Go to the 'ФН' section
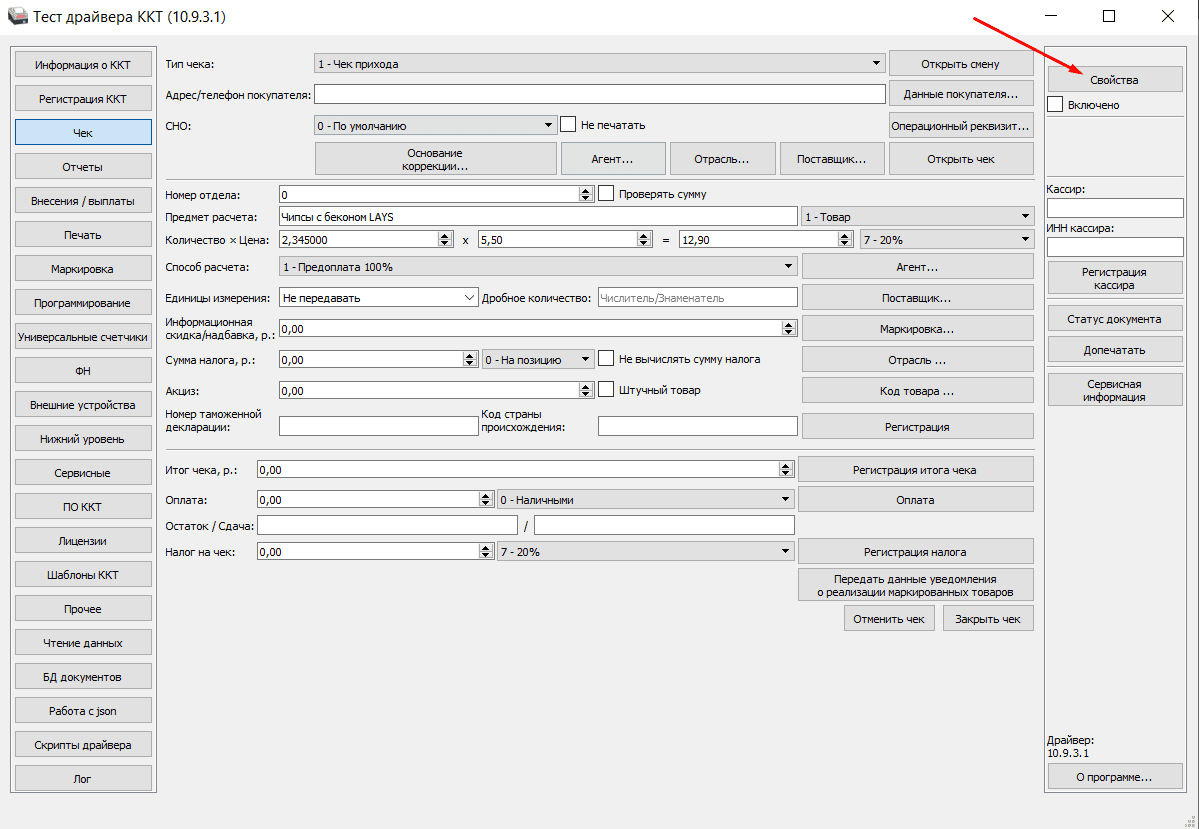The height and width of the screenshot is (829, 1199). click(82, 371)
